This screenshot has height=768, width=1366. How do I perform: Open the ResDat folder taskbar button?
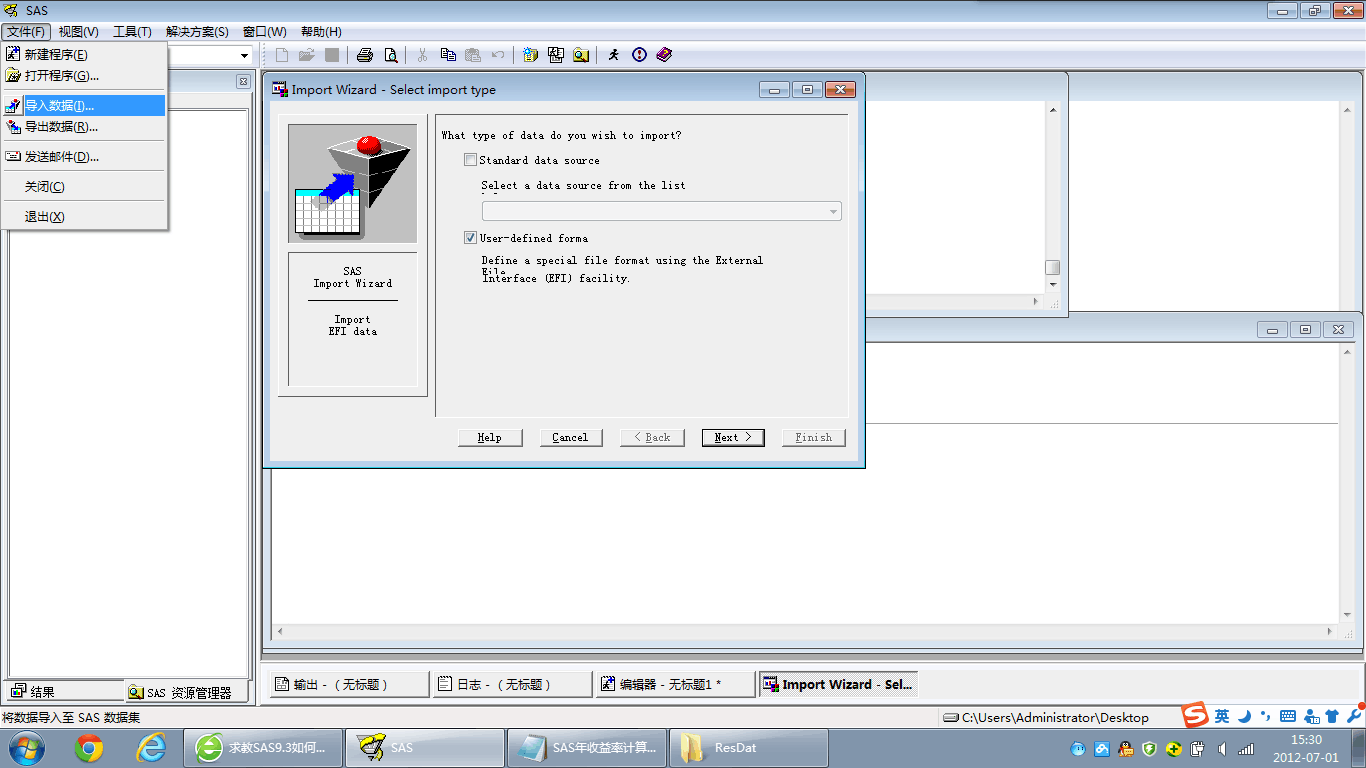[x=748, y=748]
